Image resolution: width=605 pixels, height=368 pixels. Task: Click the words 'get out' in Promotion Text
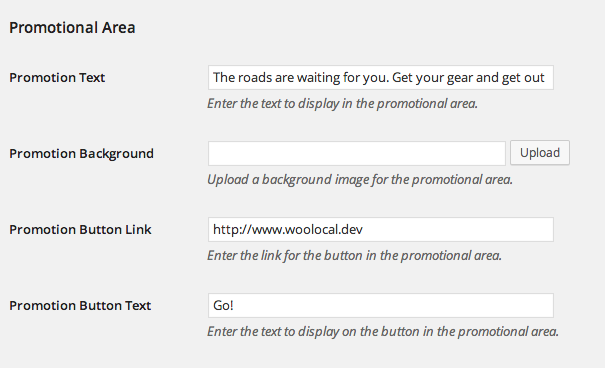click(x=523, y=78)
